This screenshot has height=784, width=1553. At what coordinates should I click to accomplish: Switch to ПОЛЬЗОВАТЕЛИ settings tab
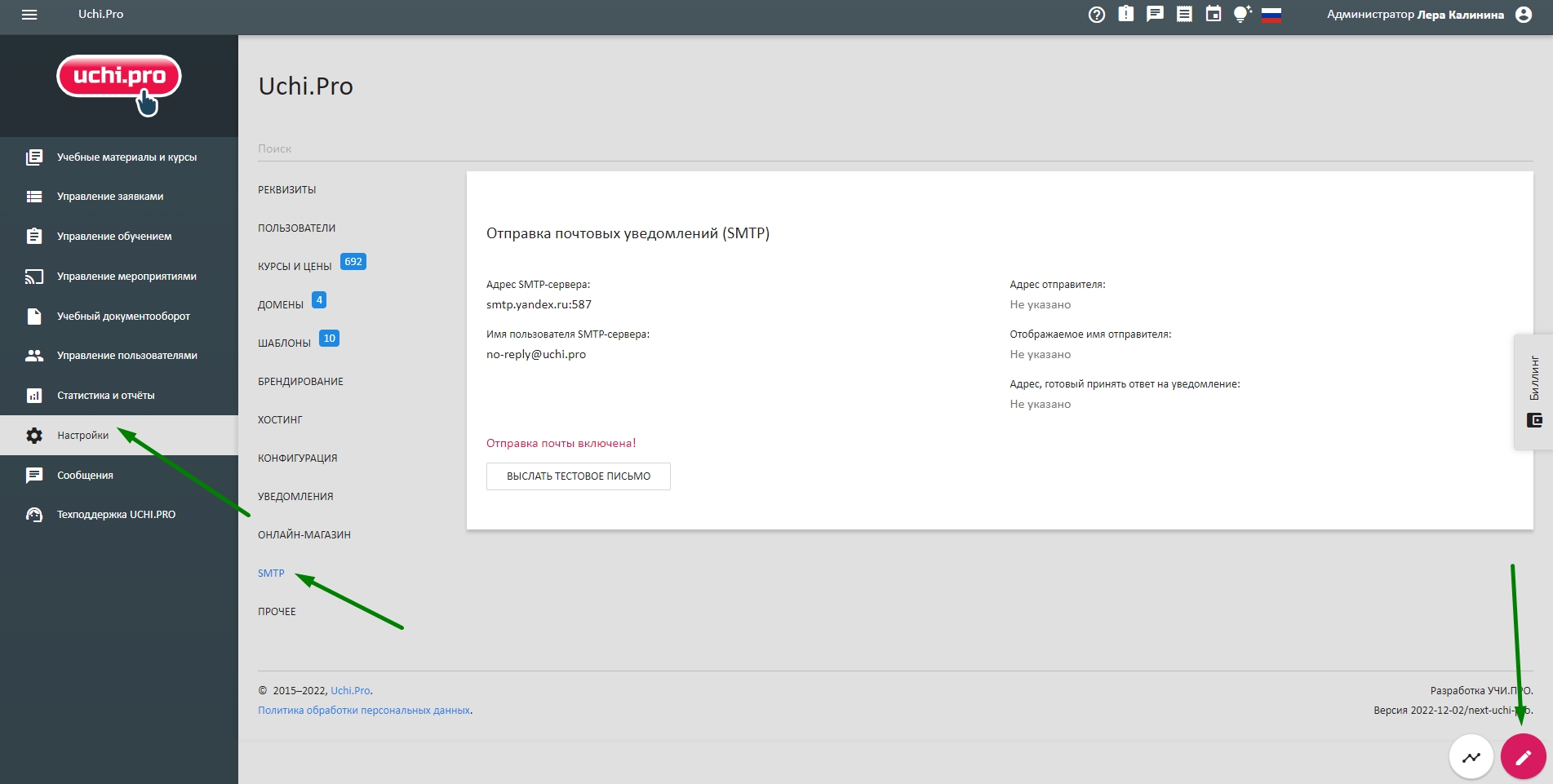tap(296, 228)
